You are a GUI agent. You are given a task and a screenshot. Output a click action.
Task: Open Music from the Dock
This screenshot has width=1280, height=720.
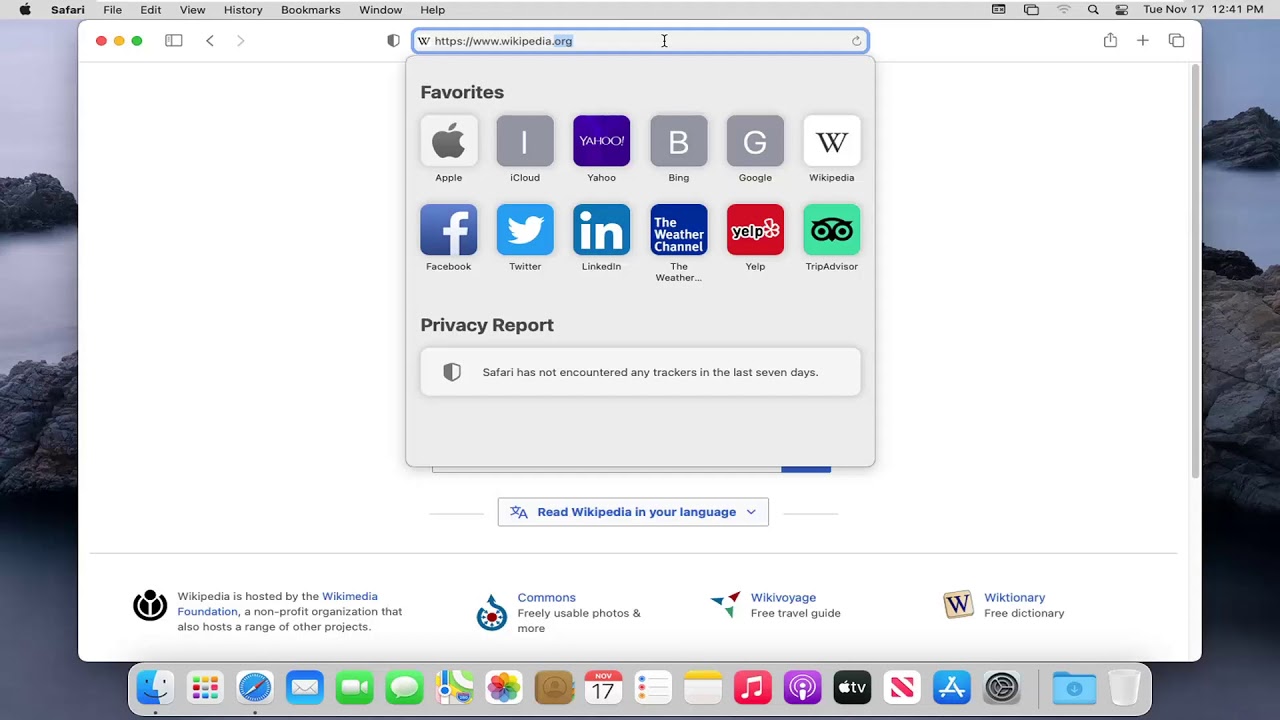(x=753, y=688)
